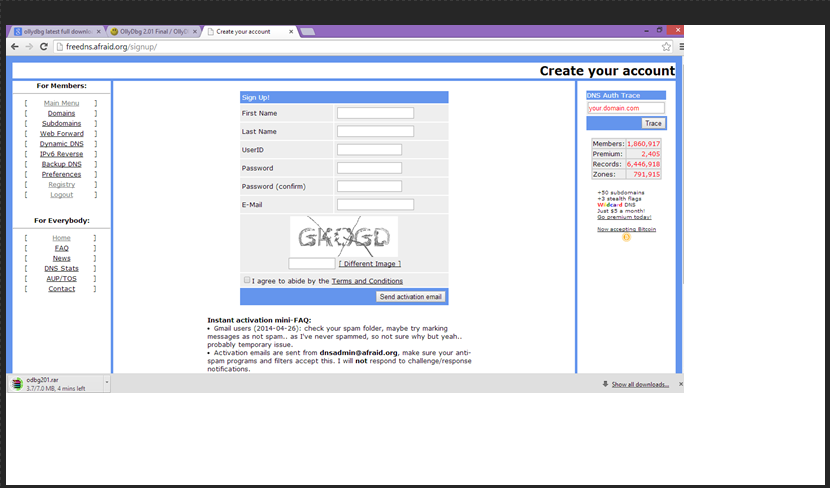This screenshot has height=488, width=830.
Task: Switch to the OllyDbg 2.01 Final tab
Action: pyautogui.click(x=153, y=32)
